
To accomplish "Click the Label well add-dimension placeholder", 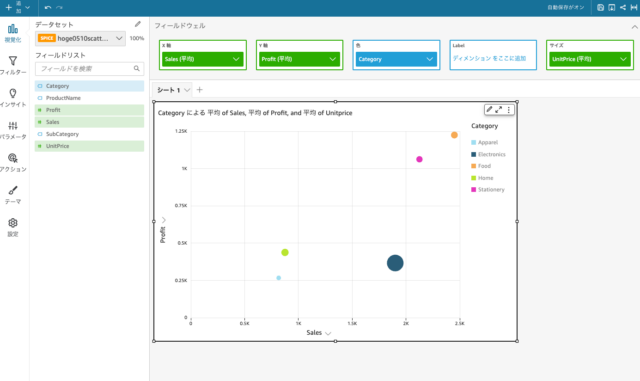I will [489, 58].
